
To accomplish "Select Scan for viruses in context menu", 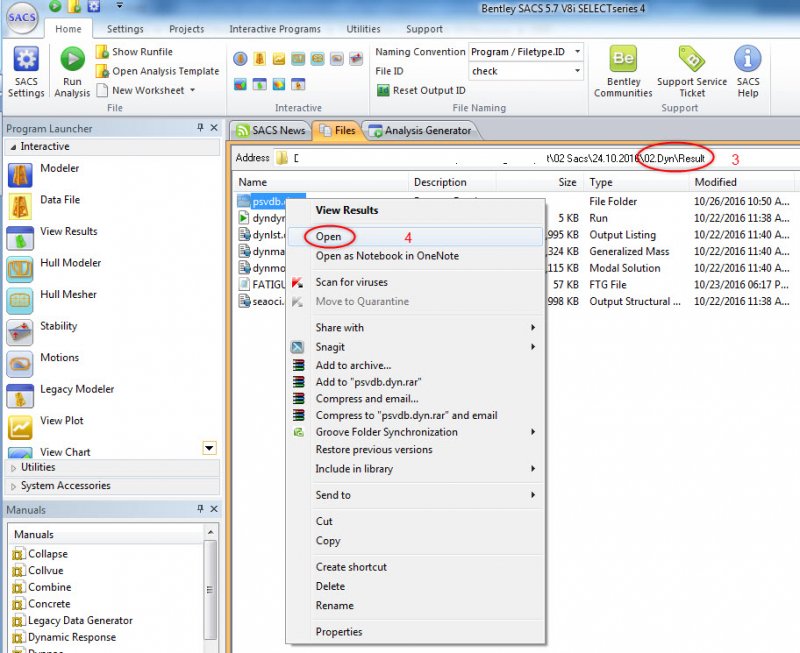I will [x=415, y=282].
